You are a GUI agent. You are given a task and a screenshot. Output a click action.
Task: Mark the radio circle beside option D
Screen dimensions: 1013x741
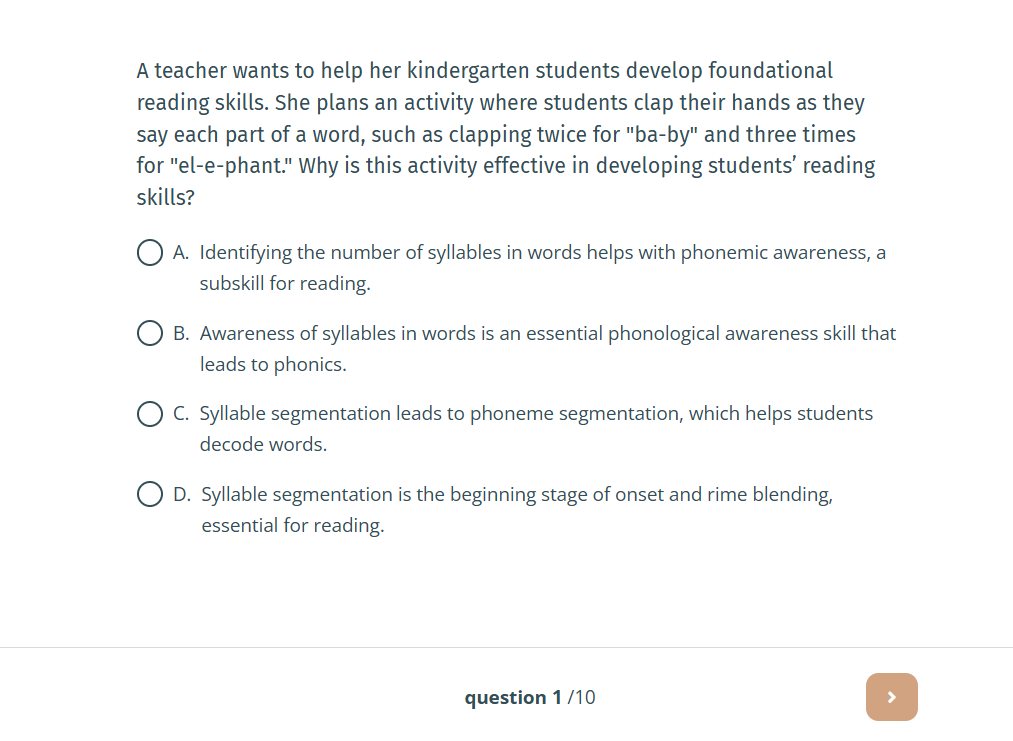point(150,494)
